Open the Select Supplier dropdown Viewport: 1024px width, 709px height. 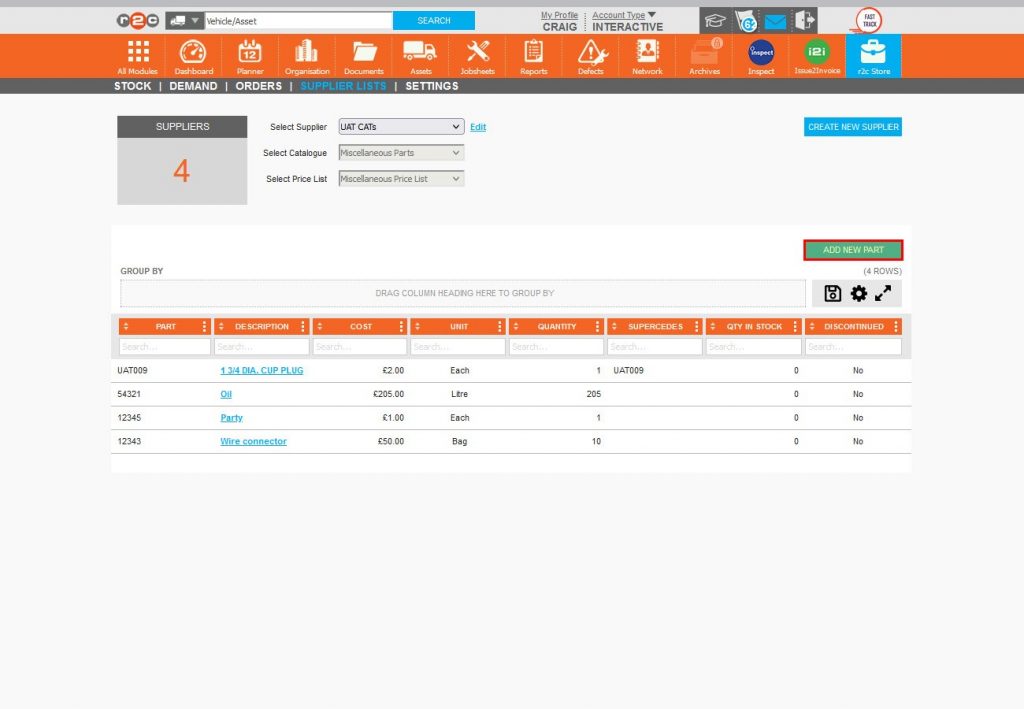tap(400, 127)
